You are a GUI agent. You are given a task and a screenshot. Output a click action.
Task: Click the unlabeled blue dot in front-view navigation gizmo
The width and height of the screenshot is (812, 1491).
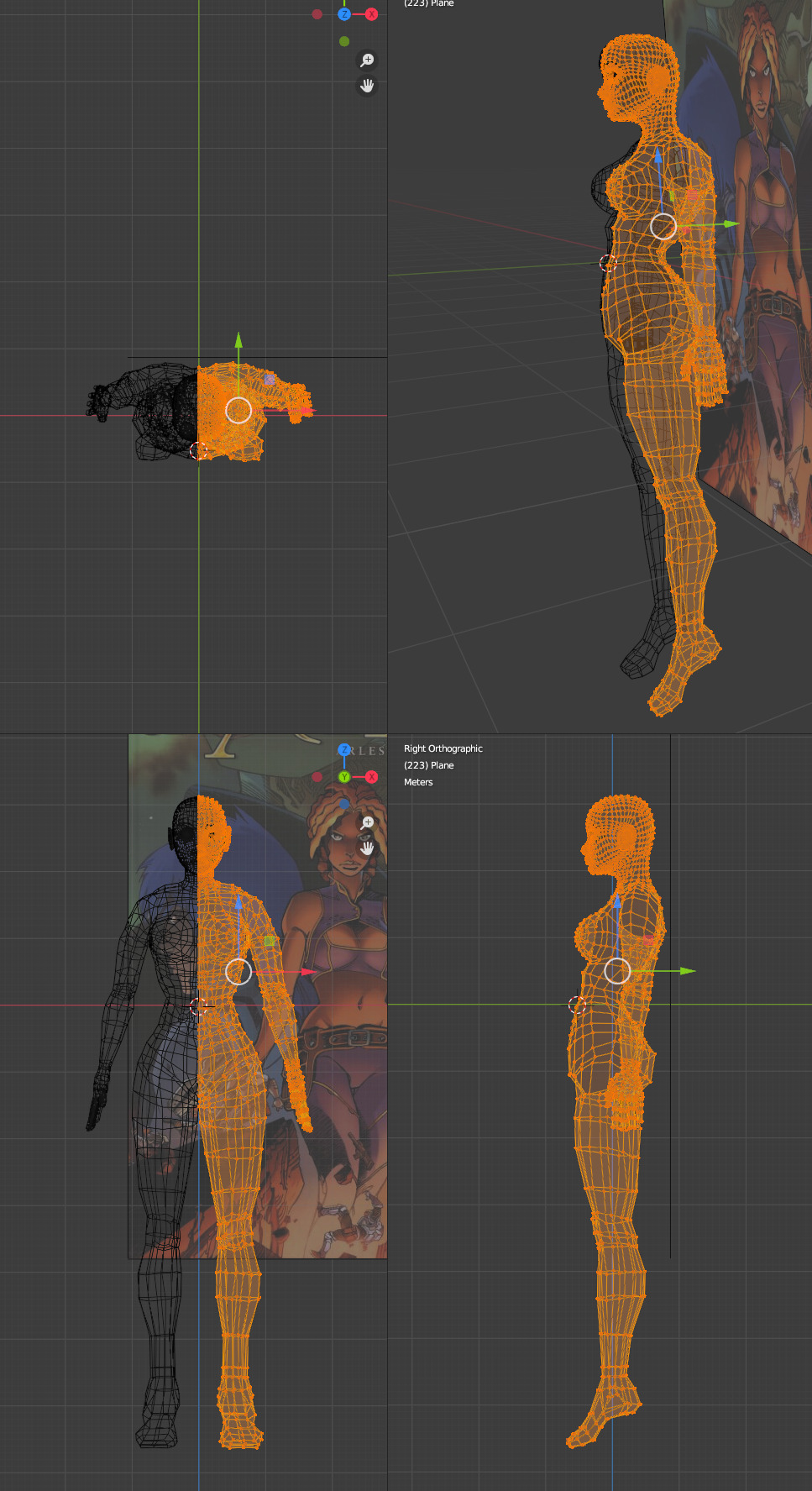(344, 804)
